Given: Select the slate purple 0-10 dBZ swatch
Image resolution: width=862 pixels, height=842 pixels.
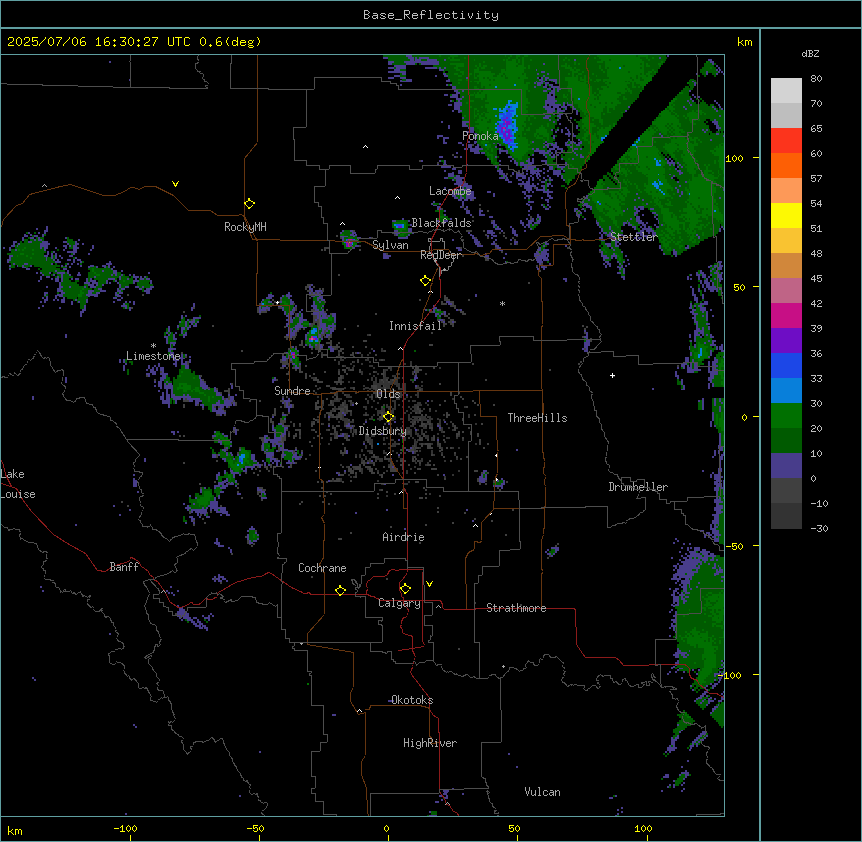Looking at the screenshot, I should [786, 466].
